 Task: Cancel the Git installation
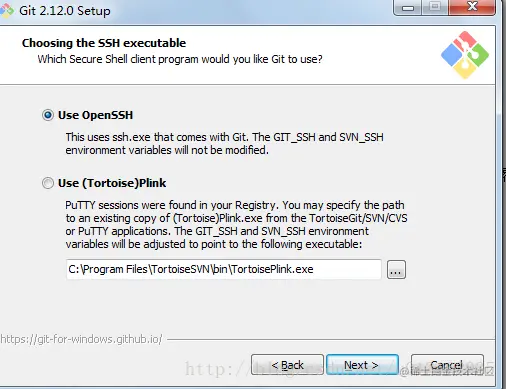tap(447, 365)
